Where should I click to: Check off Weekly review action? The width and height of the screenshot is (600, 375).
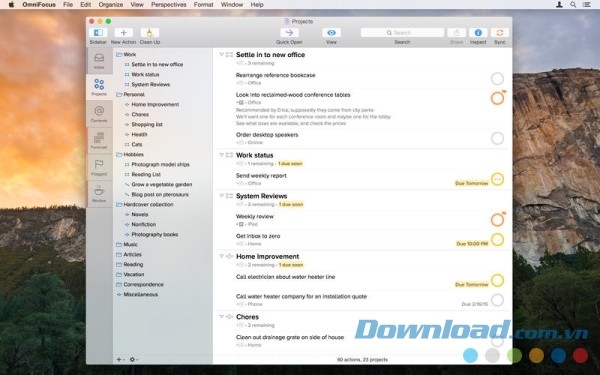click(x=497, y=220)
